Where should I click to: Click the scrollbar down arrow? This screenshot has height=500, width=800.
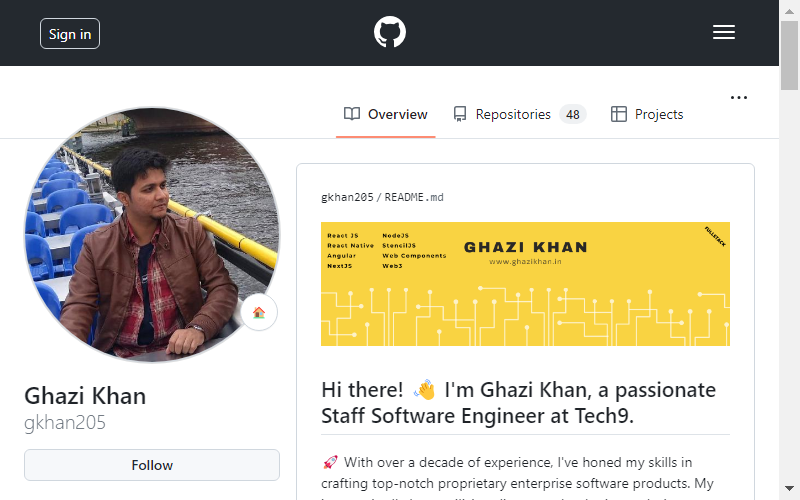(x=789, y=488)
